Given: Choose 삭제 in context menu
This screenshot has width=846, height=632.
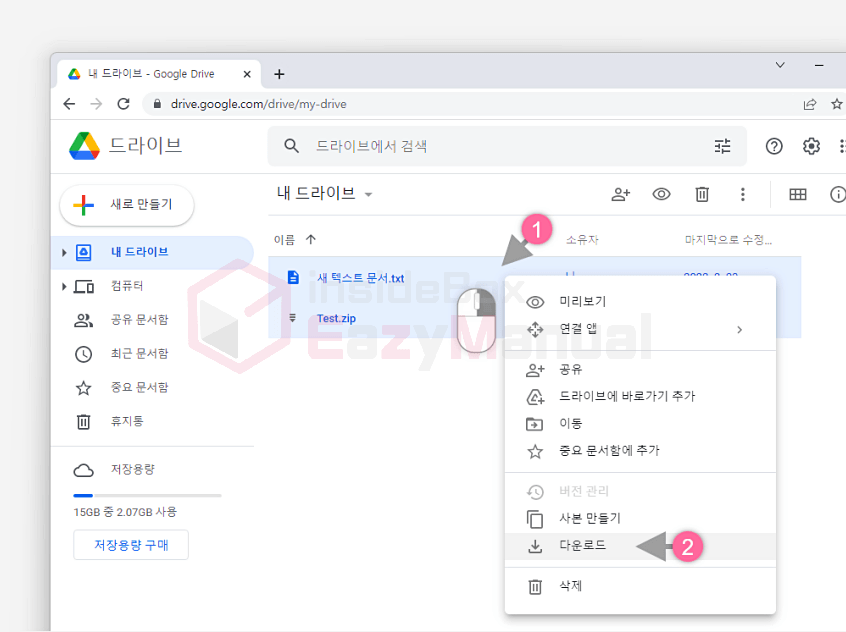Looking at the screenshot, I should [x=640, y=586].
